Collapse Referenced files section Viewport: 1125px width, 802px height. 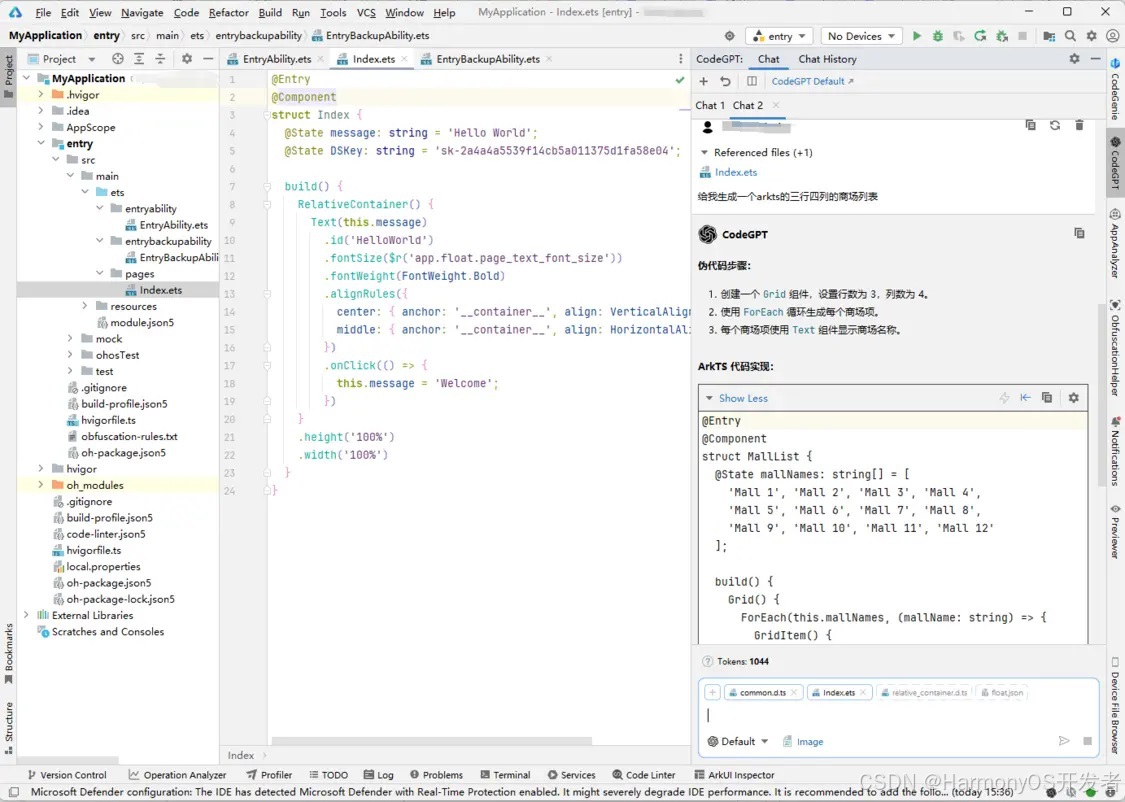pos(705,152)
